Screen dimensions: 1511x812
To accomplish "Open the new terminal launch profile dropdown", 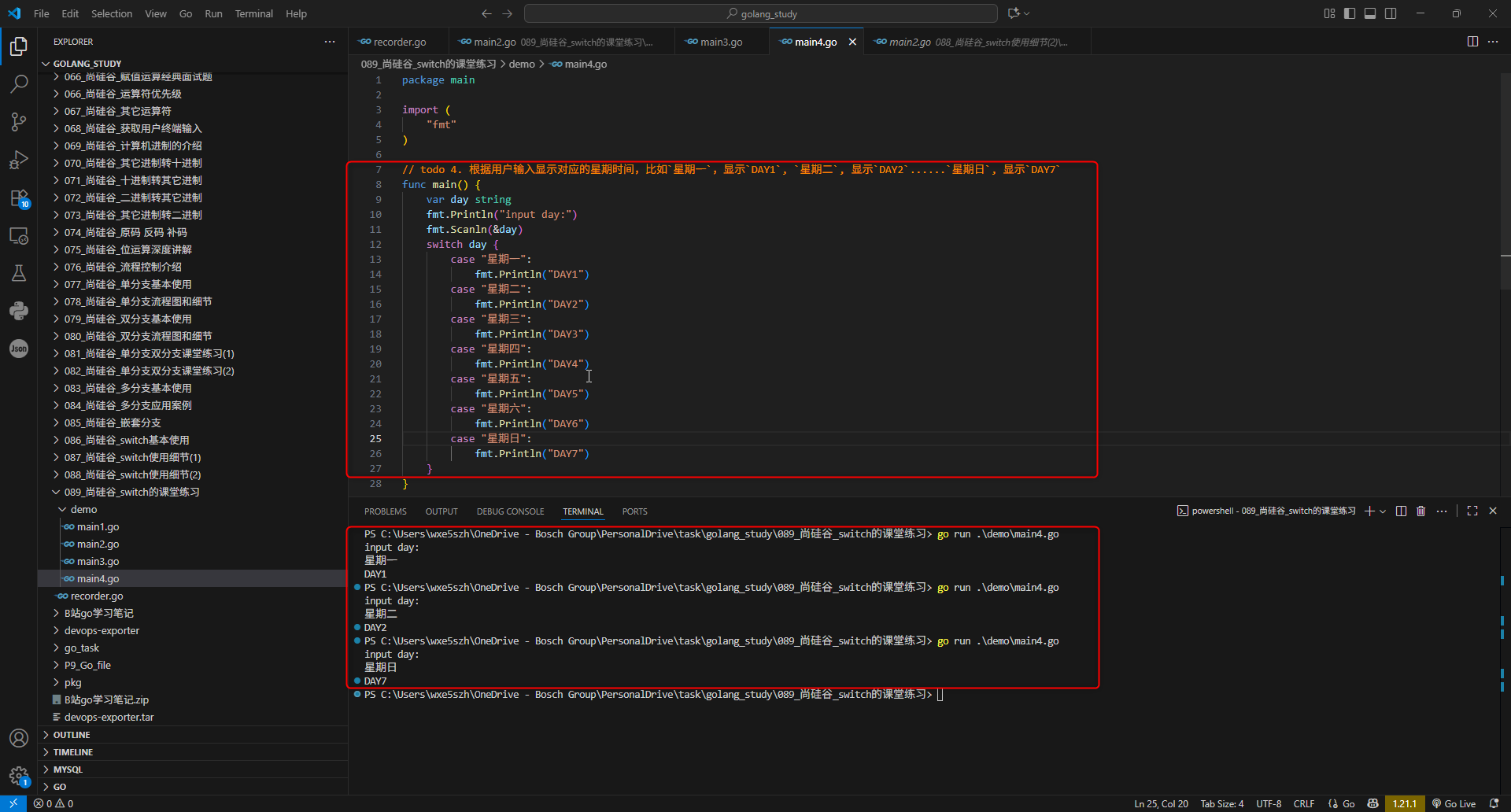I will click(1383, 511).
